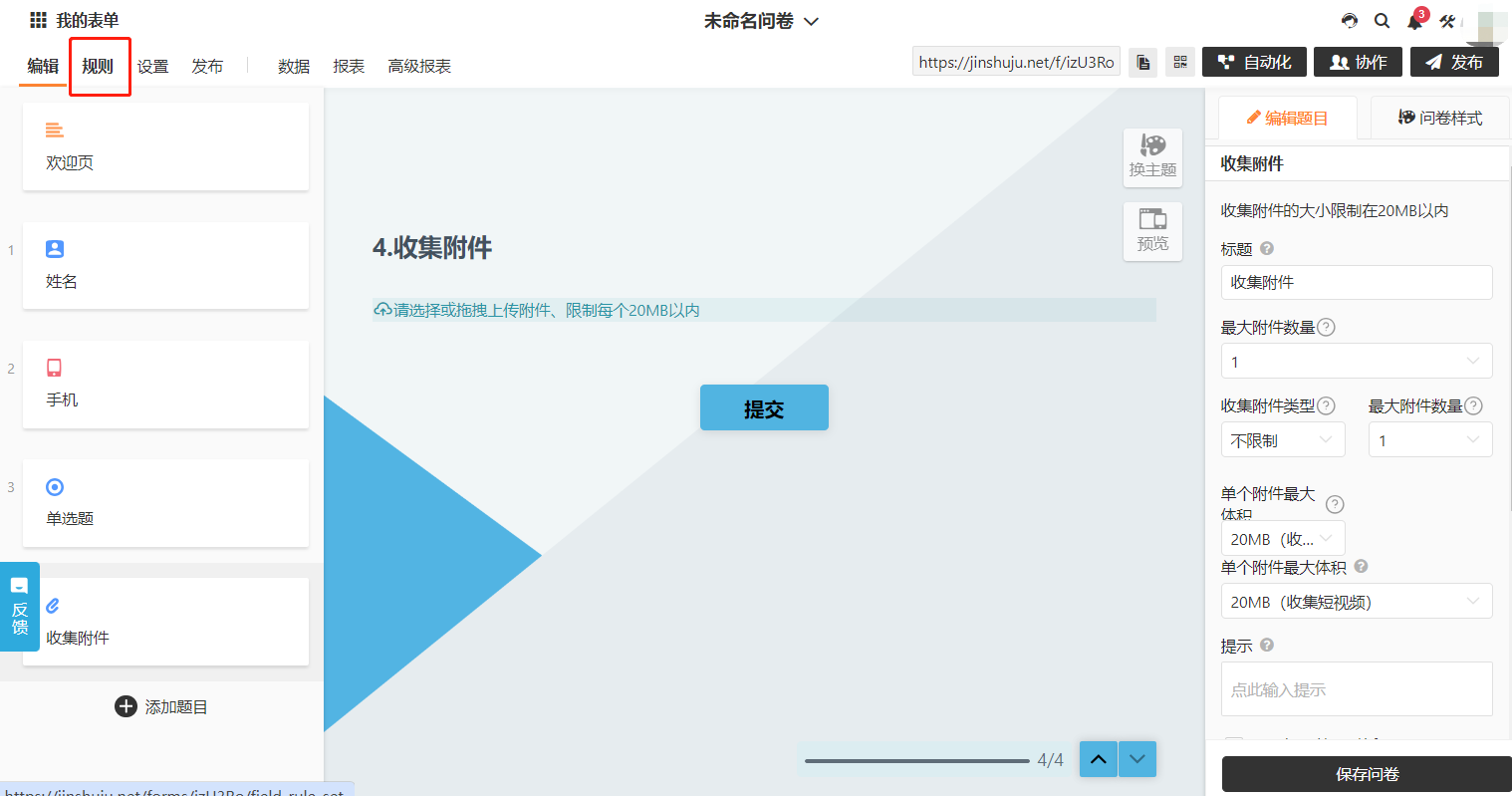Open the 发布 tab in navigation

tap(207, 66)
